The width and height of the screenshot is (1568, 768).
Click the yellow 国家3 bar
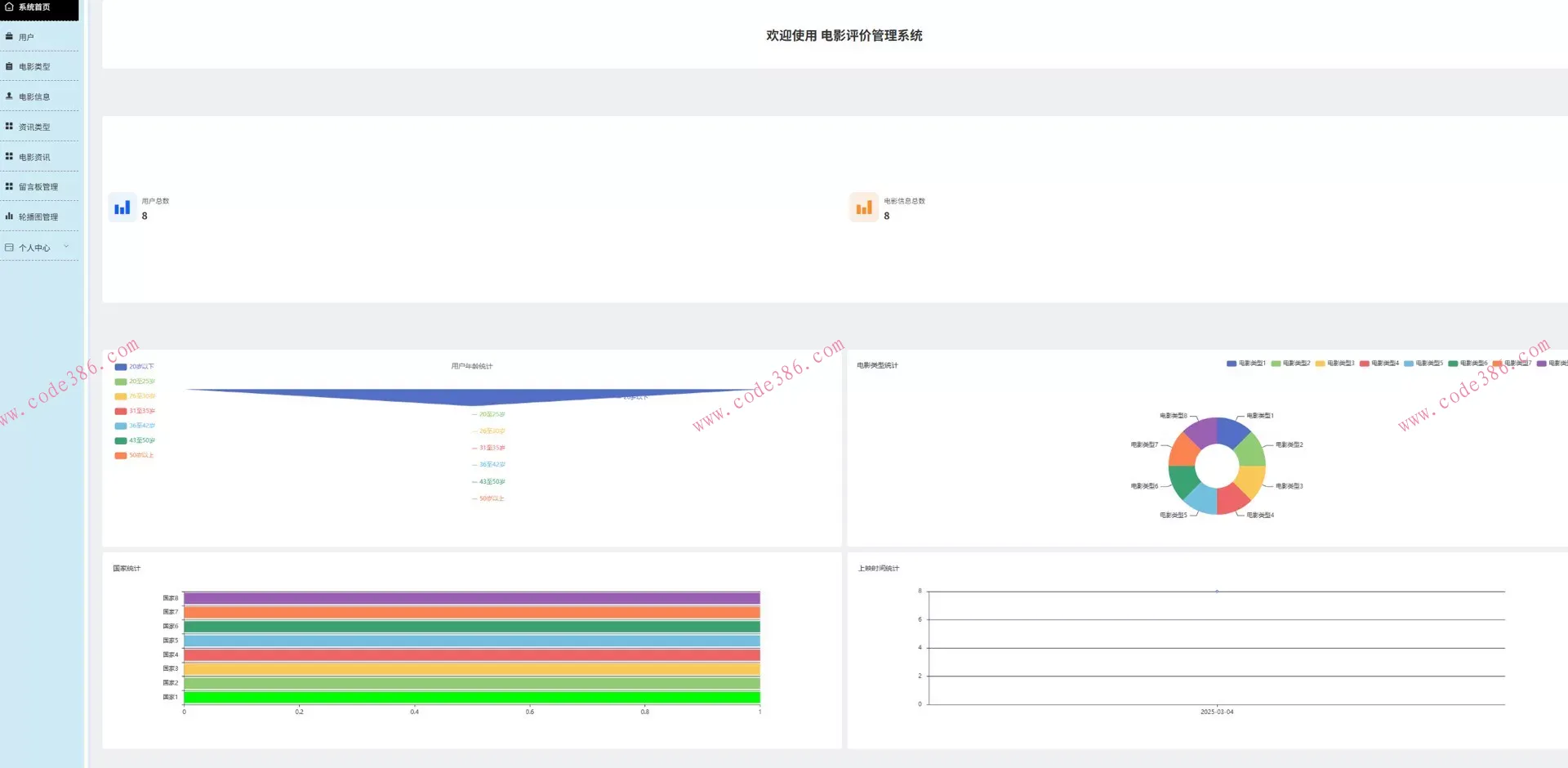[x=472, y=669]
